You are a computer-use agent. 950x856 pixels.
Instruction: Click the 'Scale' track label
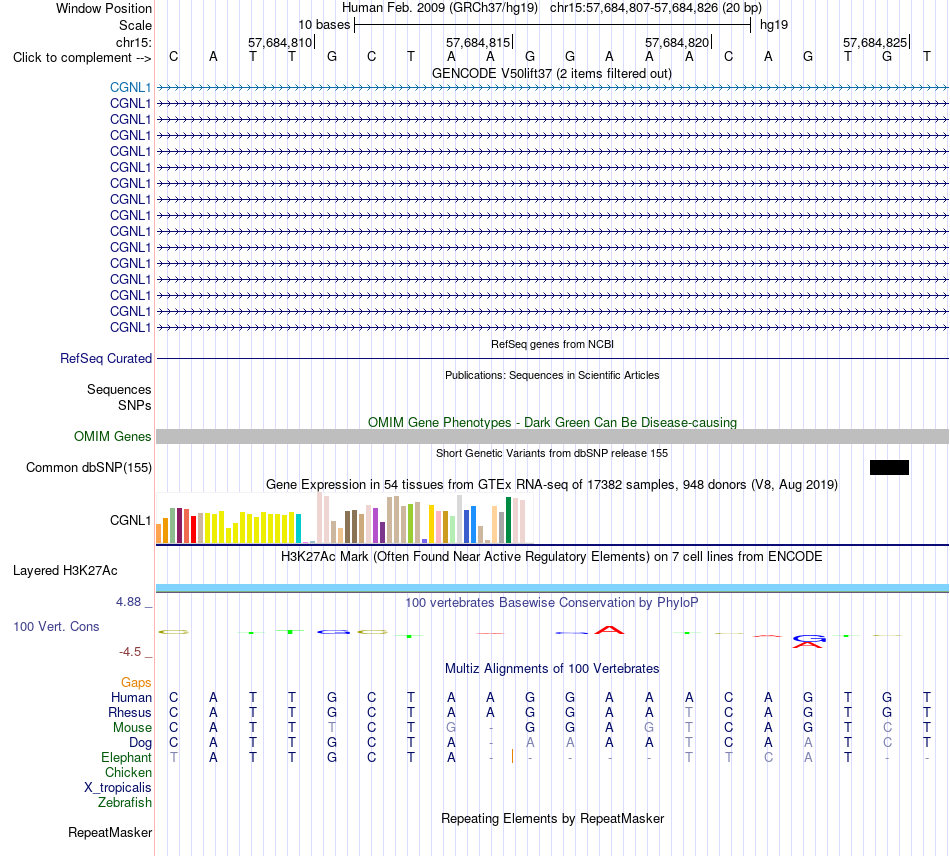135,25
